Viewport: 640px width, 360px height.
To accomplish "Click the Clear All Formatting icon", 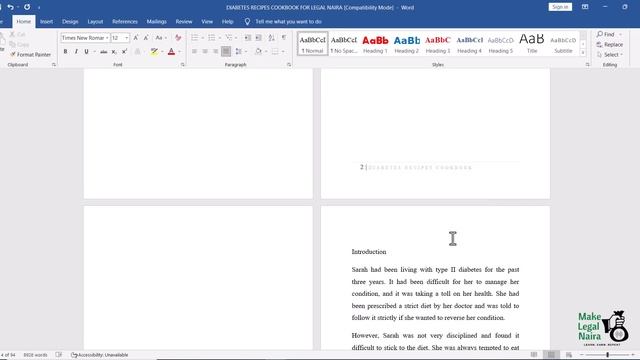I will [x=178, y=38].
